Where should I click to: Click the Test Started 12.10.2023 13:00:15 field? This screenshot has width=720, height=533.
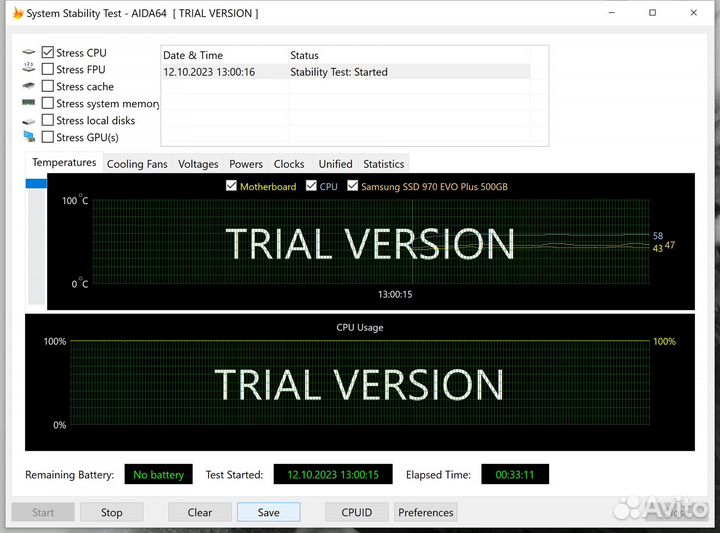(x=333, y=474)
